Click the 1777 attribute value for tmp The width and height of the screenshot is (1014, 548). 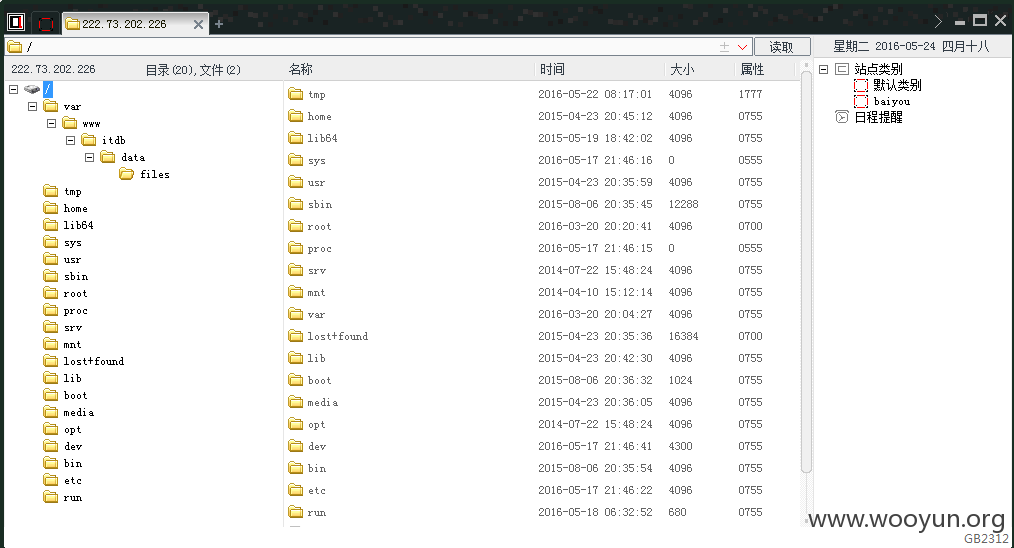click(750, 94)
